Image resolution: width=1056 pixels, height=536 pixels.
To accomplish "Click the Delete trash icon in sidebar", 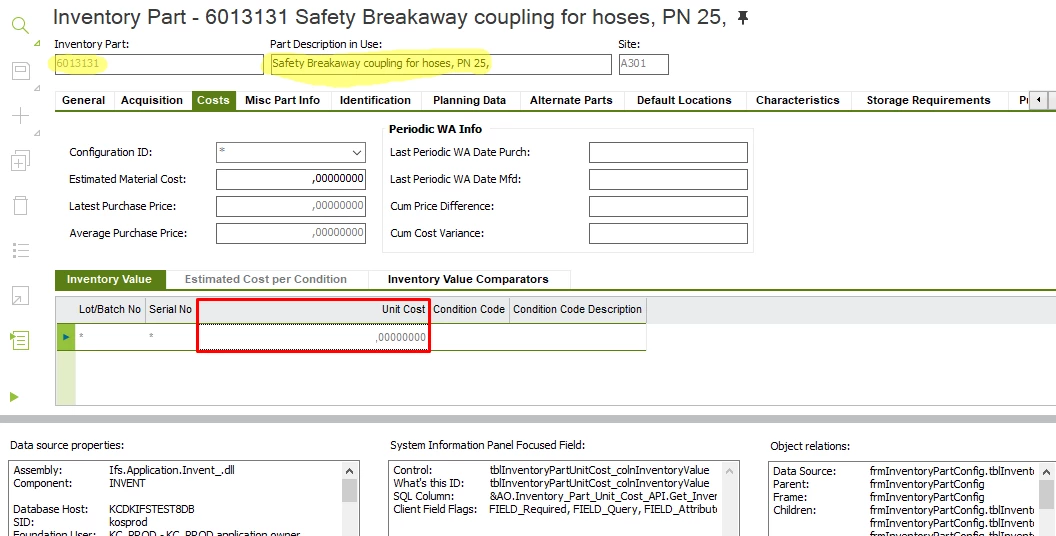I will pos(21,205).
